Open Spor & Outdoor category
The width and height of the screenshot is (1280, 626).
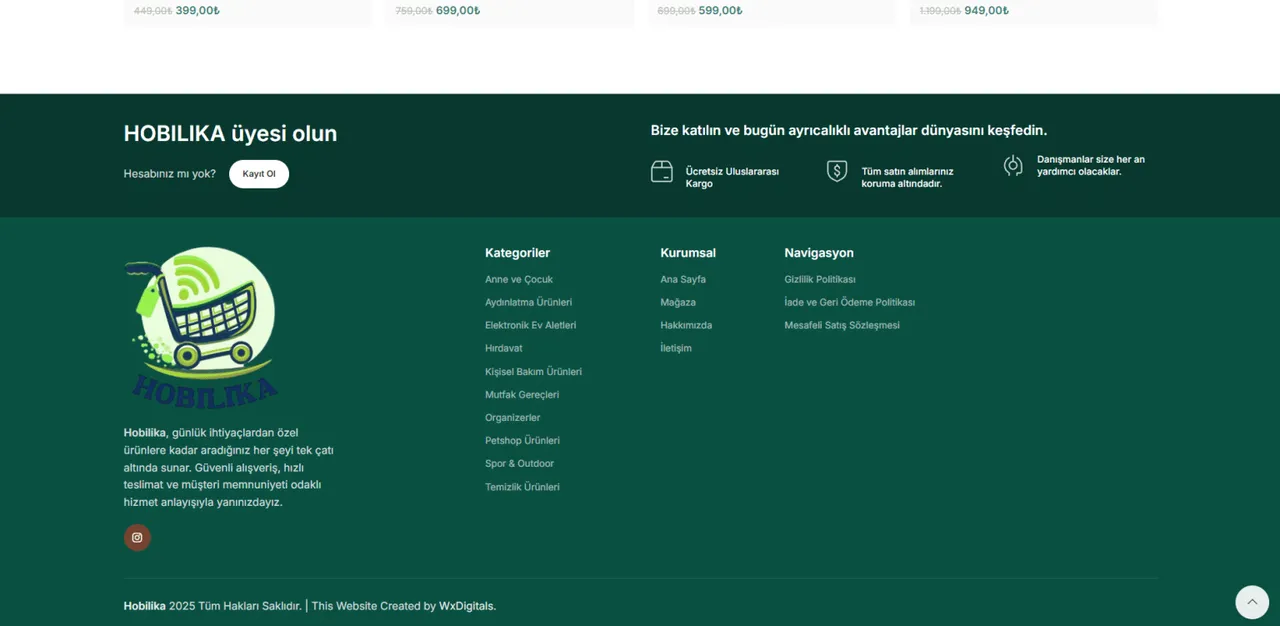[x=519, y=464]
